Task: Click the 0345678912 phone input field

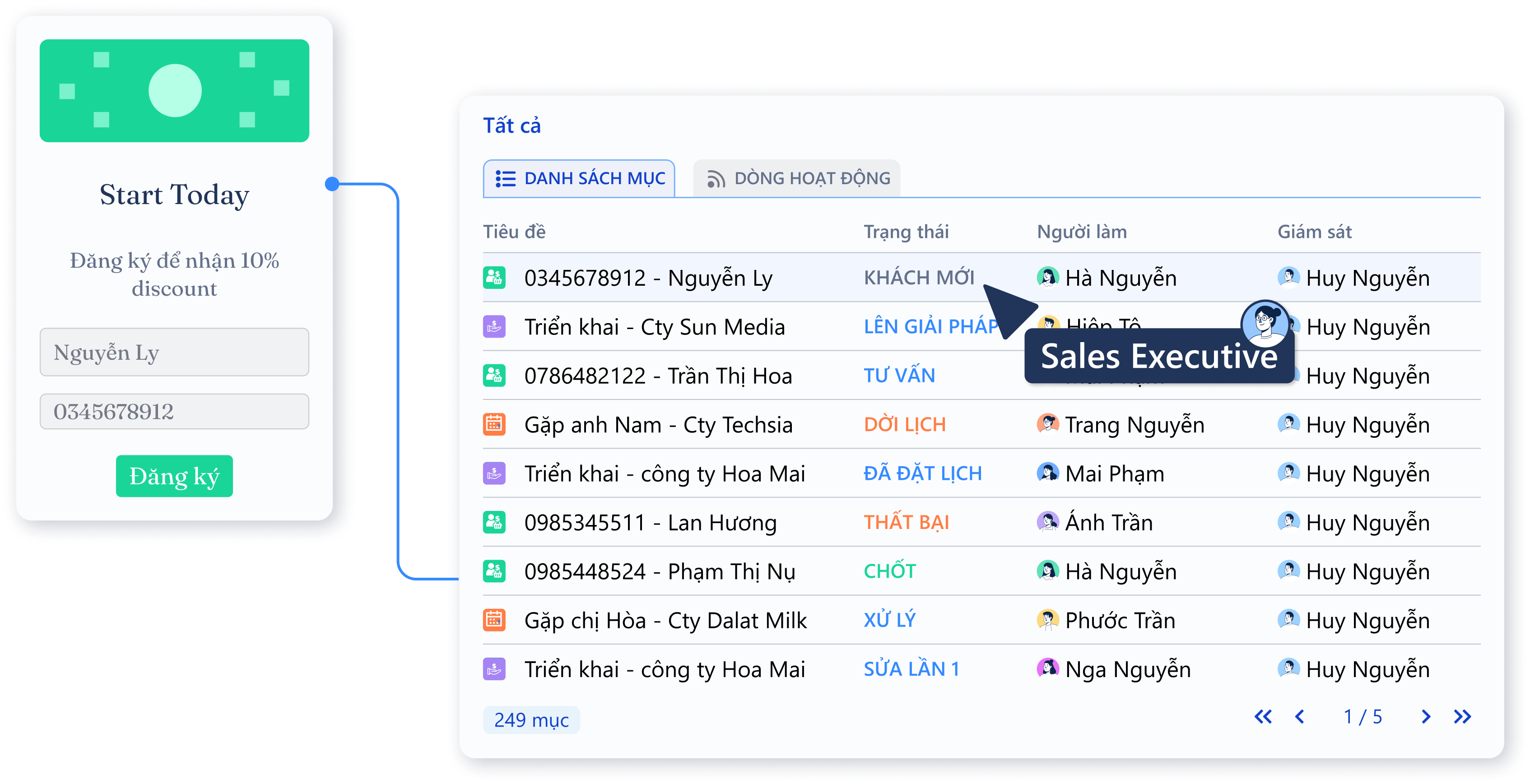Action: pyautogui.click(x=174, y=411)
